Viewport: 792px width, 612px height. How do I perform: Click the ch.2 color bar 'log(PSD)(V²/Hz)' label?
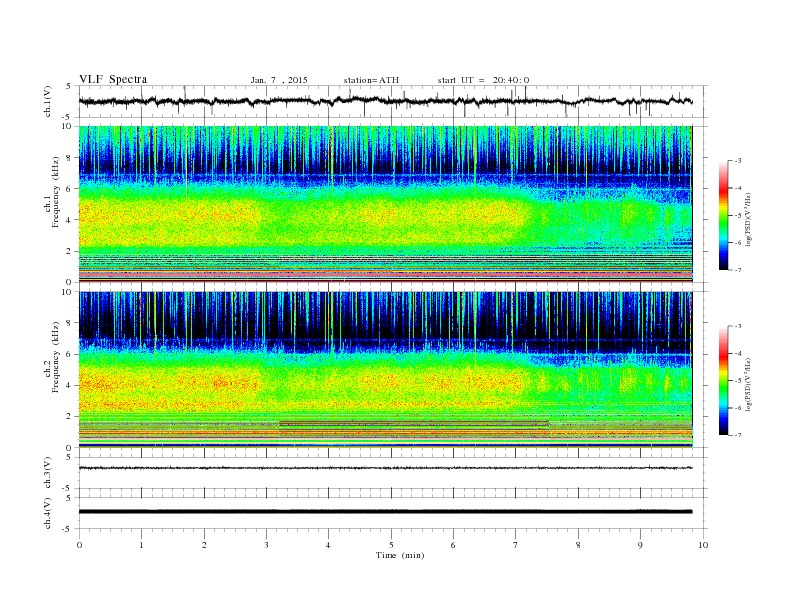pos(749,384)
